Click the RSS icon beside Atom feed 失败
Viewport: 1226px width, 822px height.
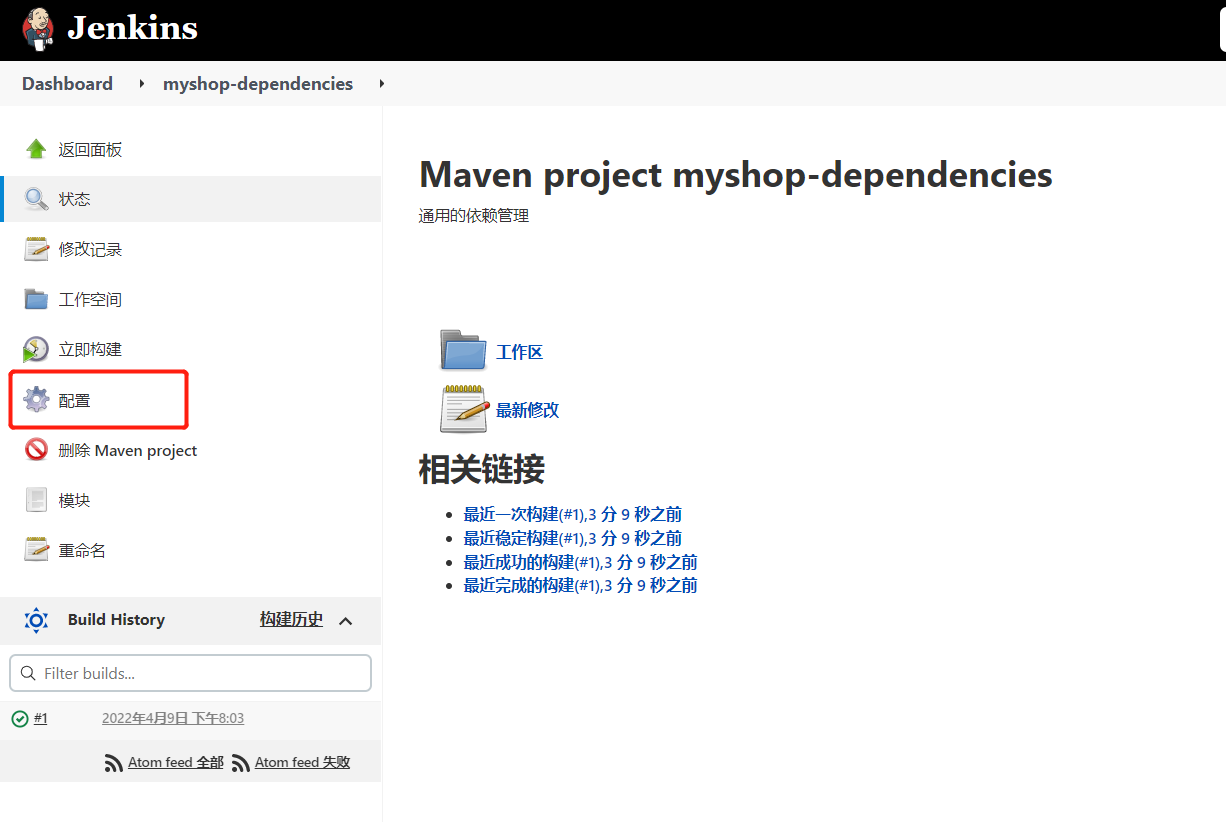[241, 763]
